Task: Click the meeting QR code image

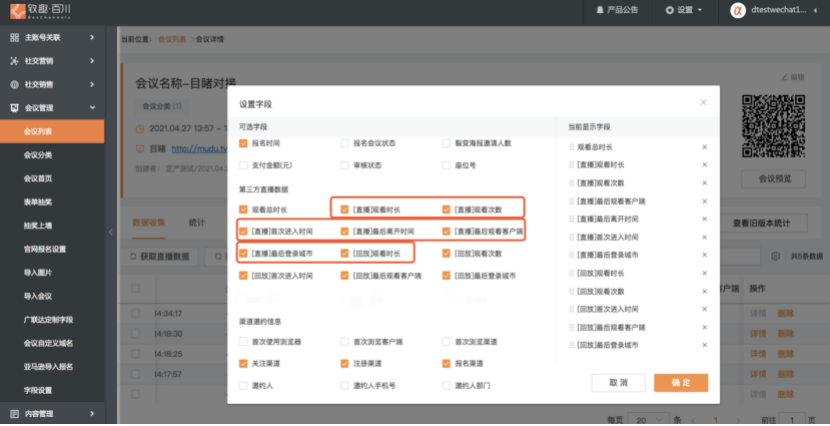Action: (773, 126)
